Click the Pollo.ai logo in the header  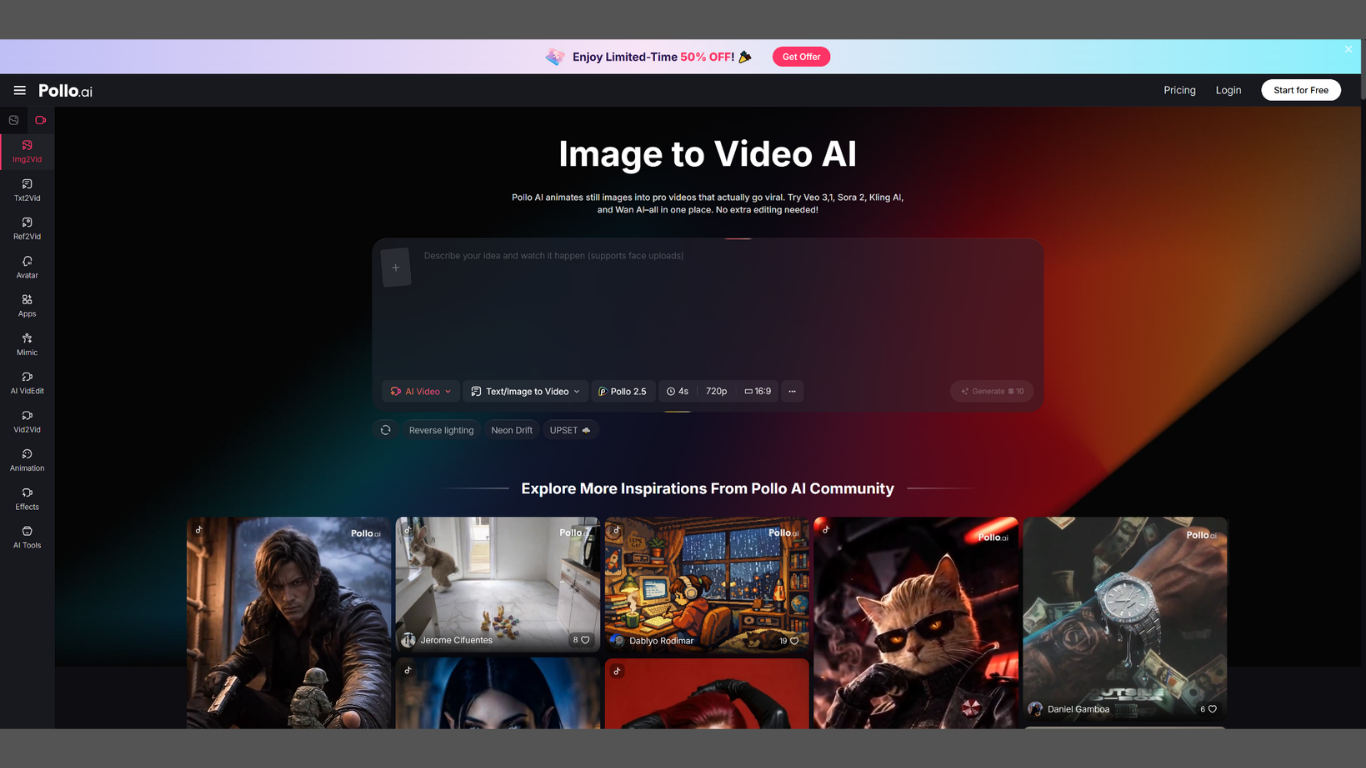[66, 90]
